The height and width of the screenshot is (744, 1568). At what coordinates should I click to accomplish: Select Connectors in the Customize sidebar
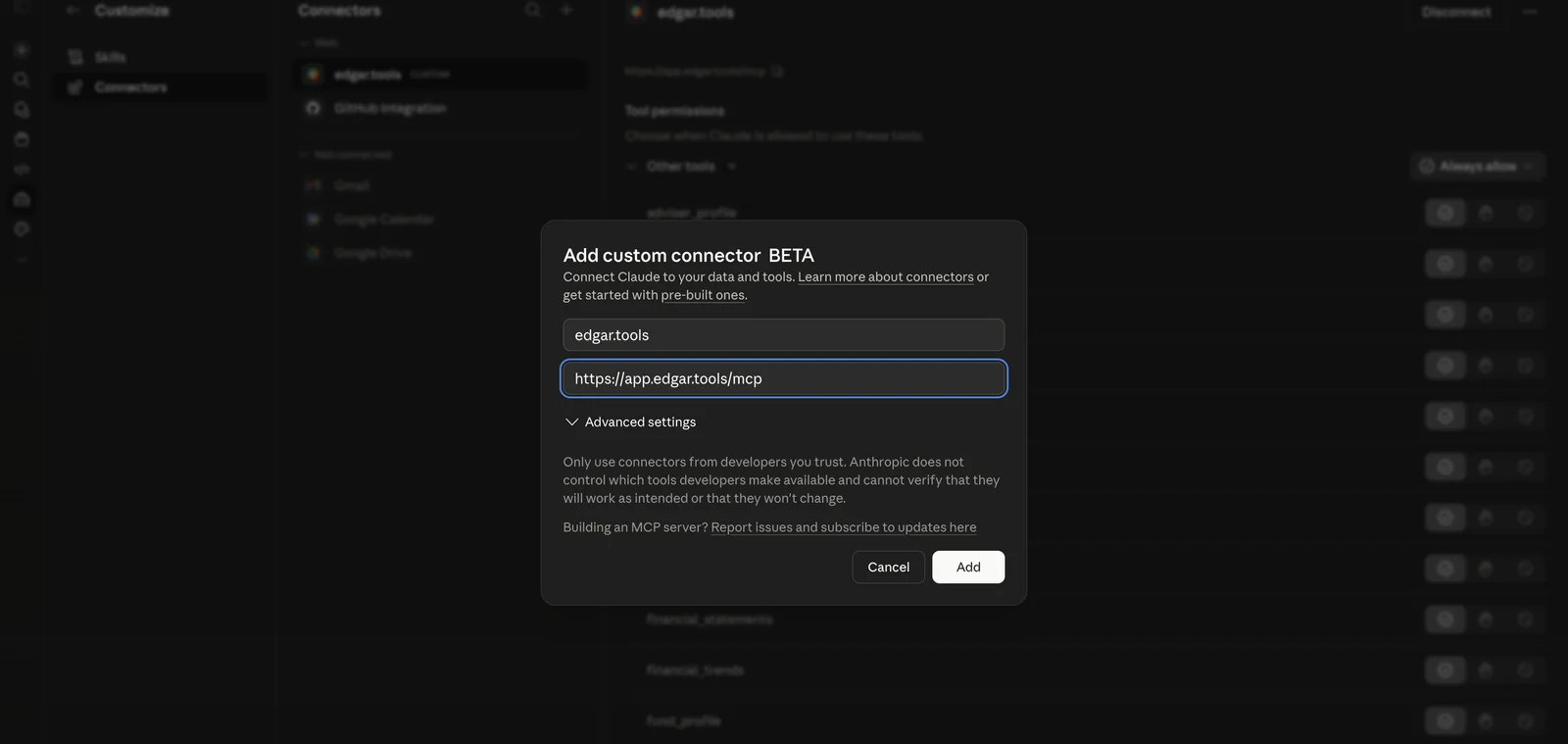click(x=162, y=87)
